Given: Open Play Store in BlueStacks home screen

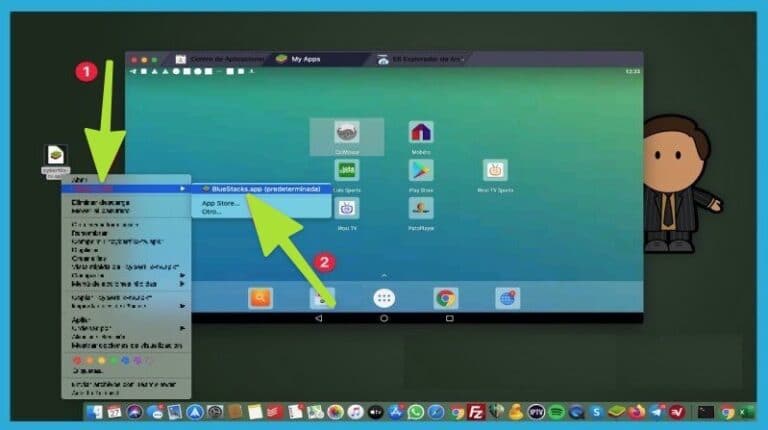Looking at the screenshot, I should point(421,170).
